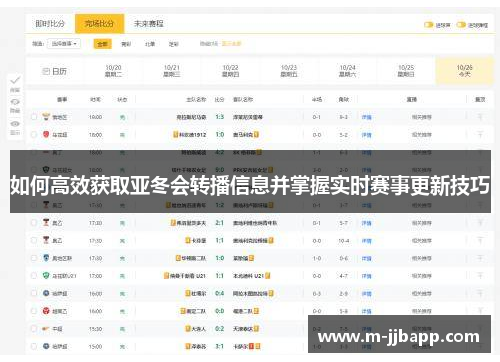This screenshot has height=362, width=500.
Task: Click the red league badge in the 0:0 row
Action: click(x=46, y=311)
